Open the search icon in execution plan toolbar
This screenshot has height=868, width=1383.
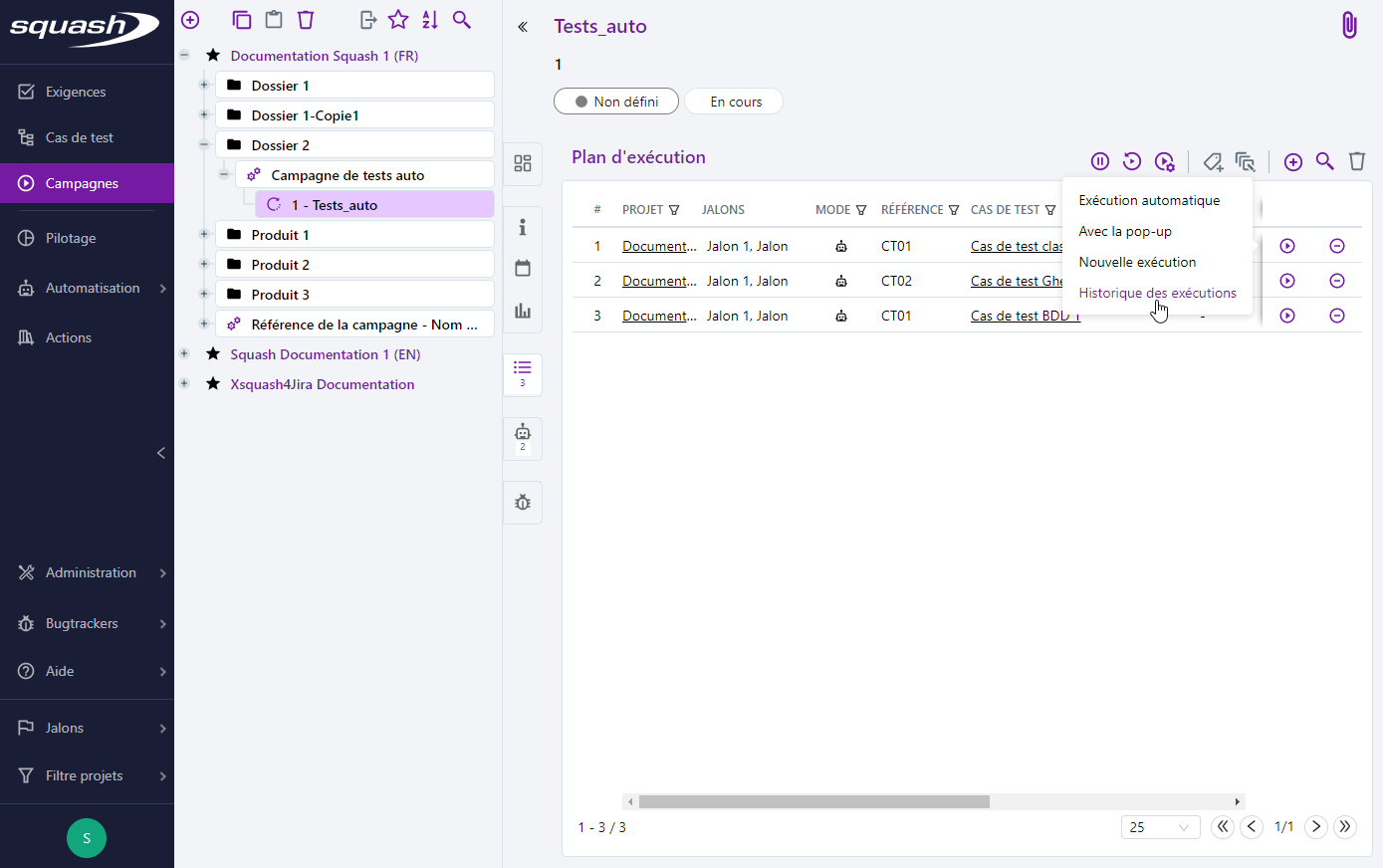pyautogui.click(x=1324, y=161)
